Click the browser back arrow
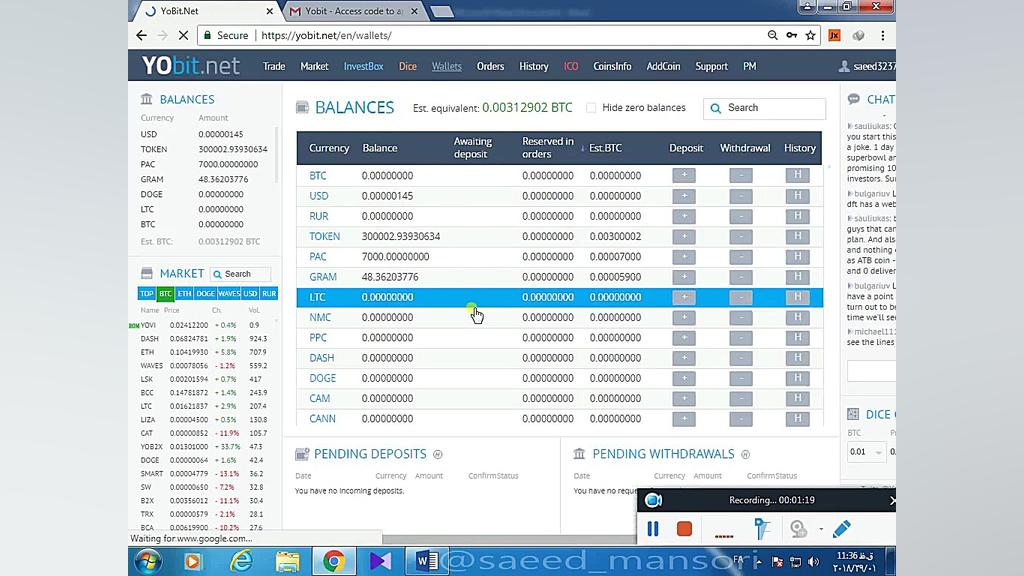1024x576 pixels. pos(142,35)
